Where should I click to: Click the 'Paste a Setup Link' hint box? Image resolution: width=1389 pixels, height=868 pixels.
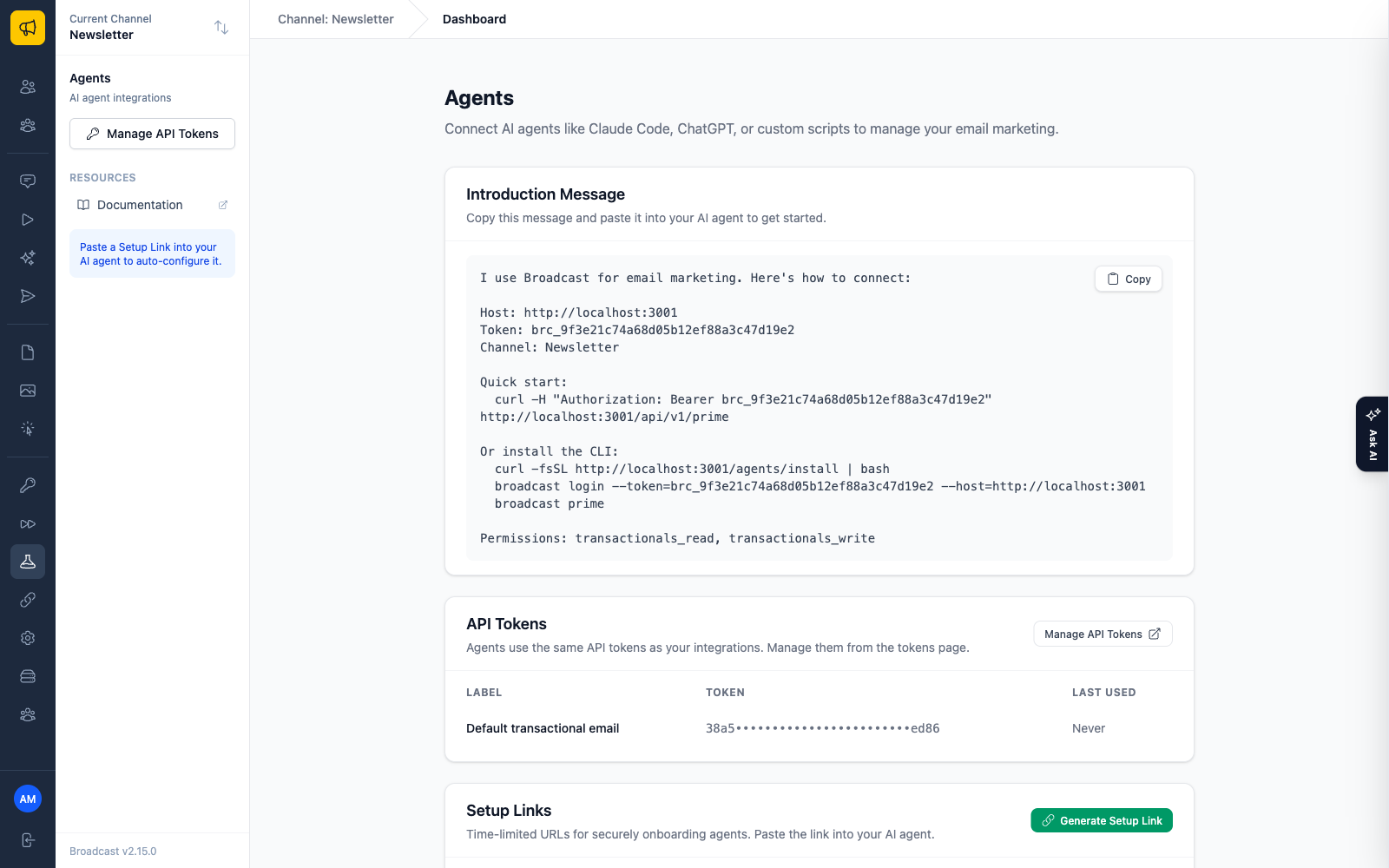tap(152, 253)
